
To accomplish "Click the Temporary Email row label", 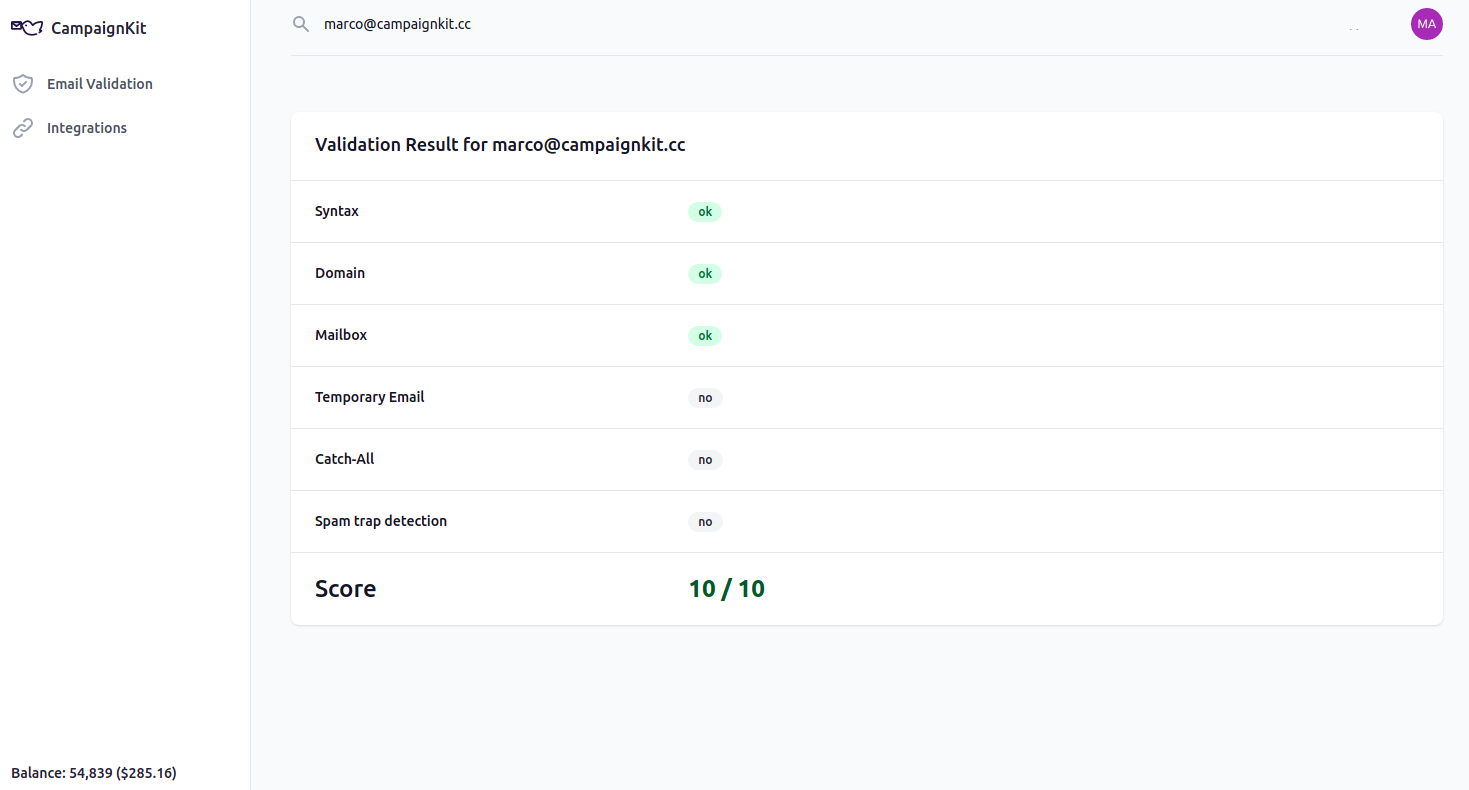I will coord(370,397).
